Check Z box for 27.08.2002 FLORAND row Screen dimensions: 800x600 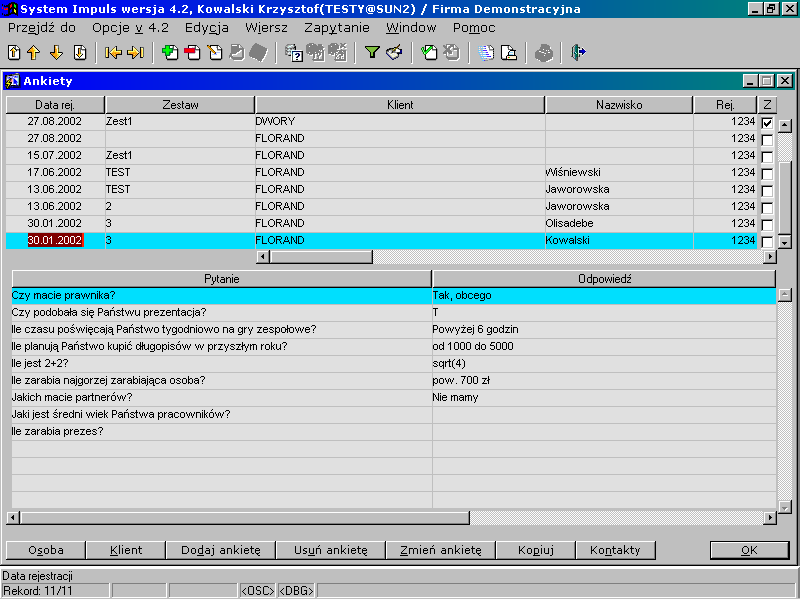point(767,140)
